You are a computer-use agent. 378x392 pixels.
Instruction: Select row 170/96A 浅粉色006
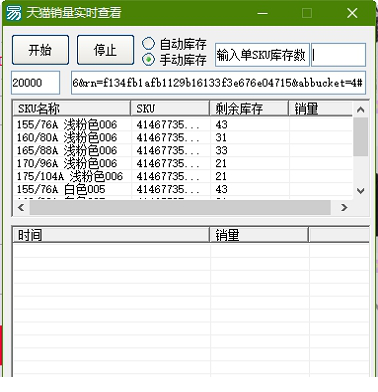(183, 163)
